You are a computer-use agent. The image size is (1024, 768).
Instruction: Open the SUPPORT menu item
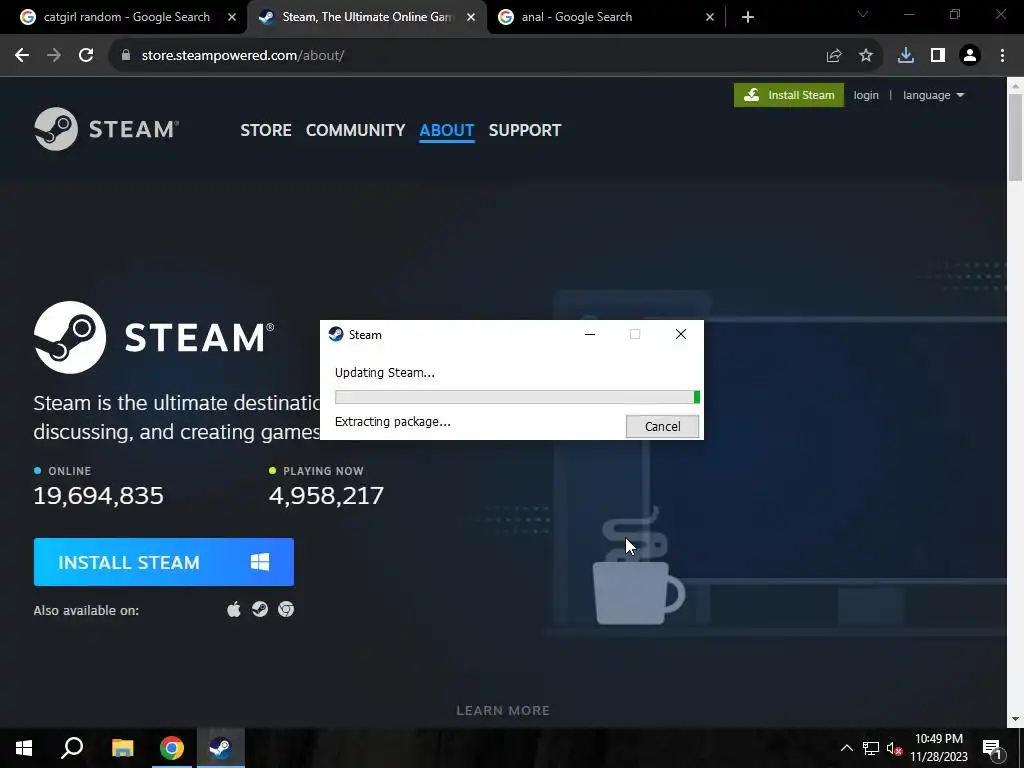coord(524,130)
